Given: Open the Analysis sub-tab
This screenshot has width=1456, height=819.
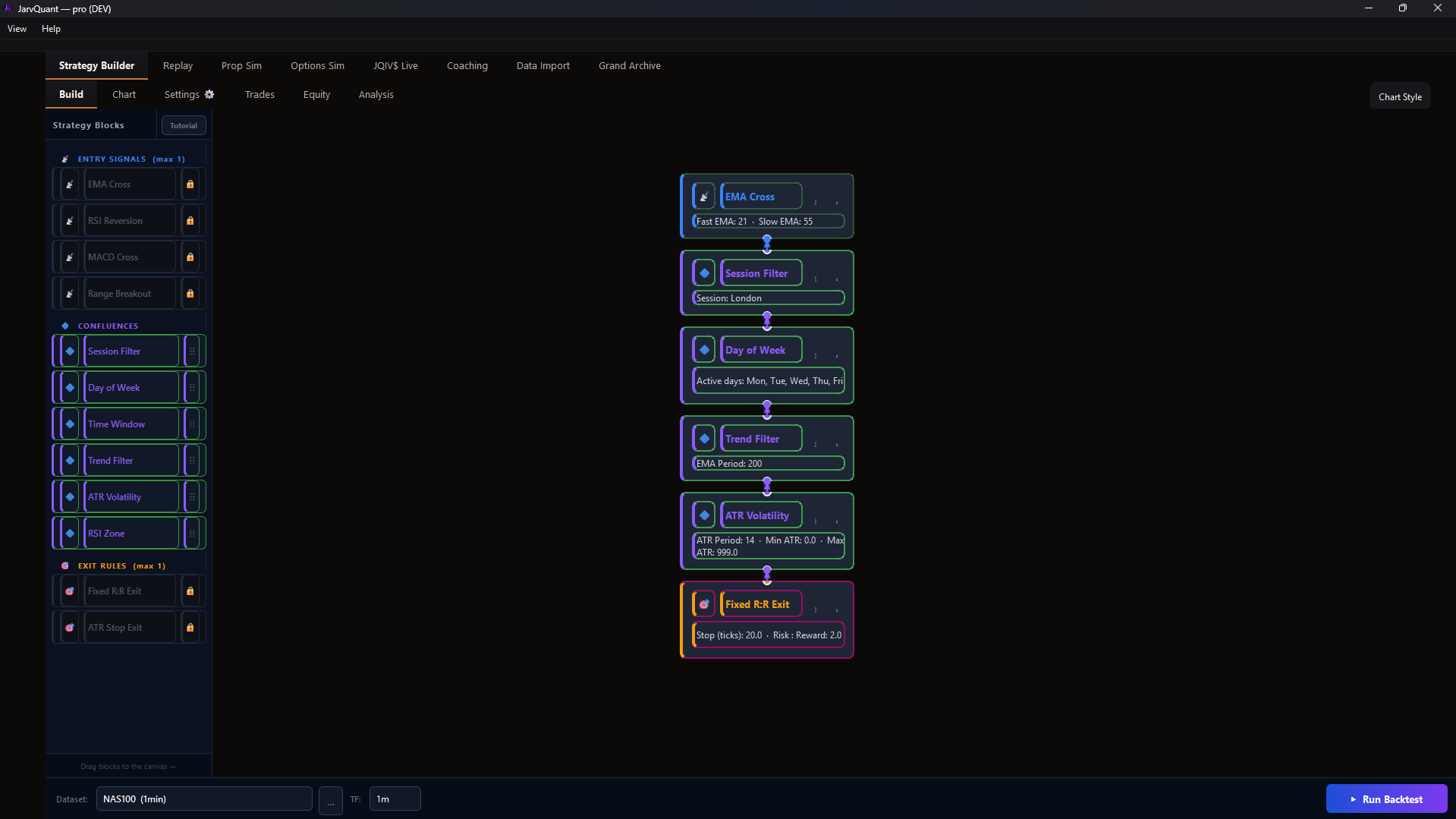Looking at the screenshot, I should click(x=376, y=95).
